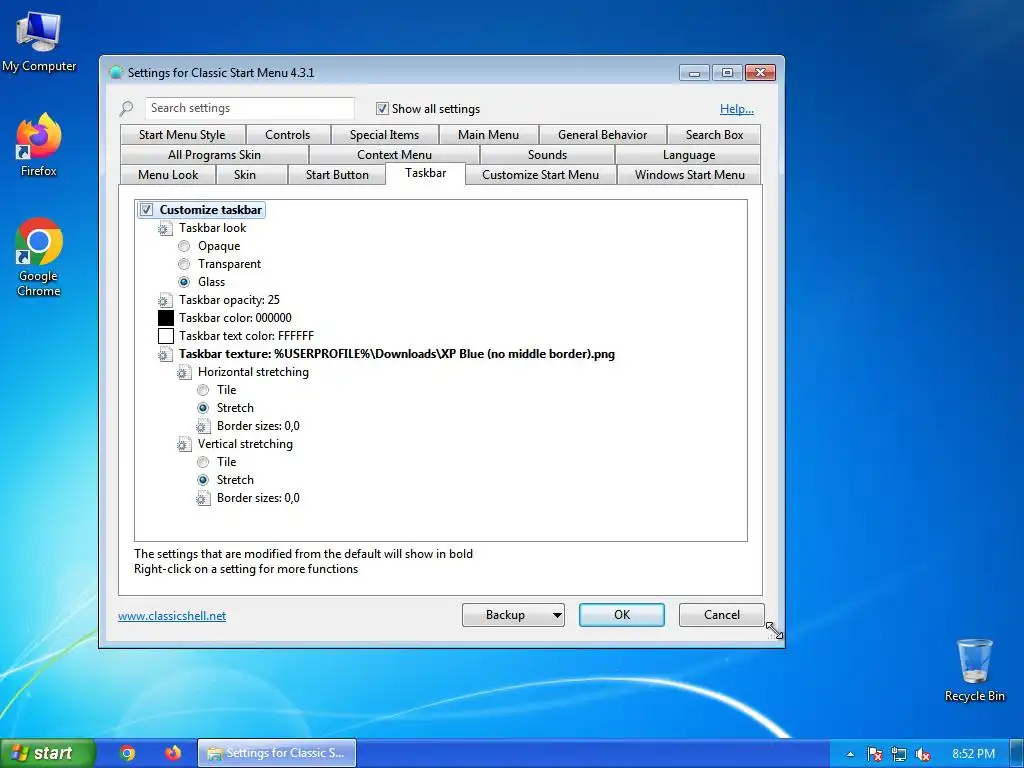This screenshot has height=768, width=1024.
Task: Open the Recycle Bin on the desktop
Action: pyautogui.click(x=974, y=670)
